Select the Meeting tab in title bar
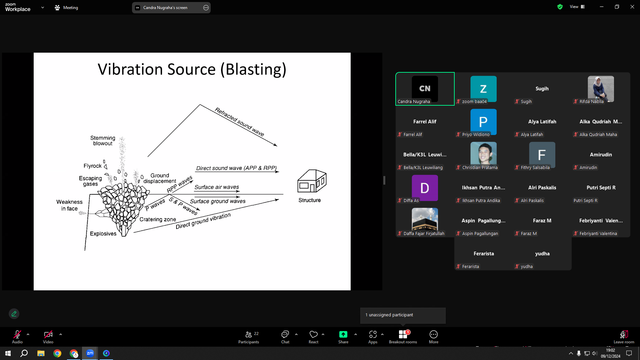 66,7
